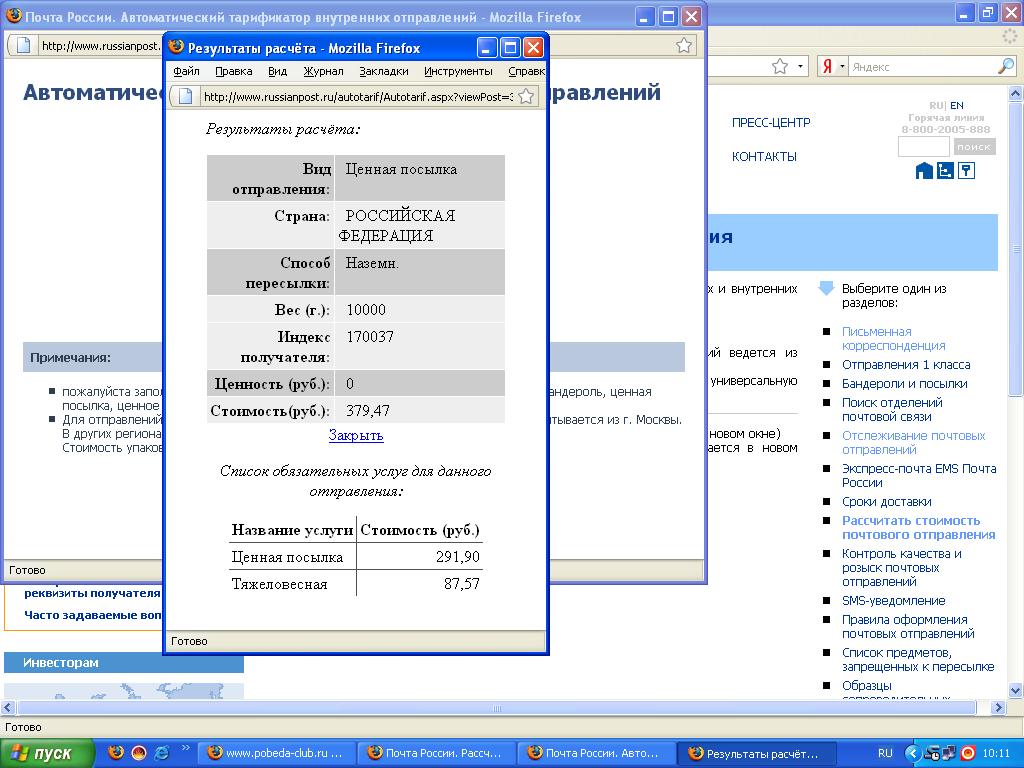Viewport: 1024px width, 768px height.
Task: Click the поиск site search button
Action: point(974,146)
